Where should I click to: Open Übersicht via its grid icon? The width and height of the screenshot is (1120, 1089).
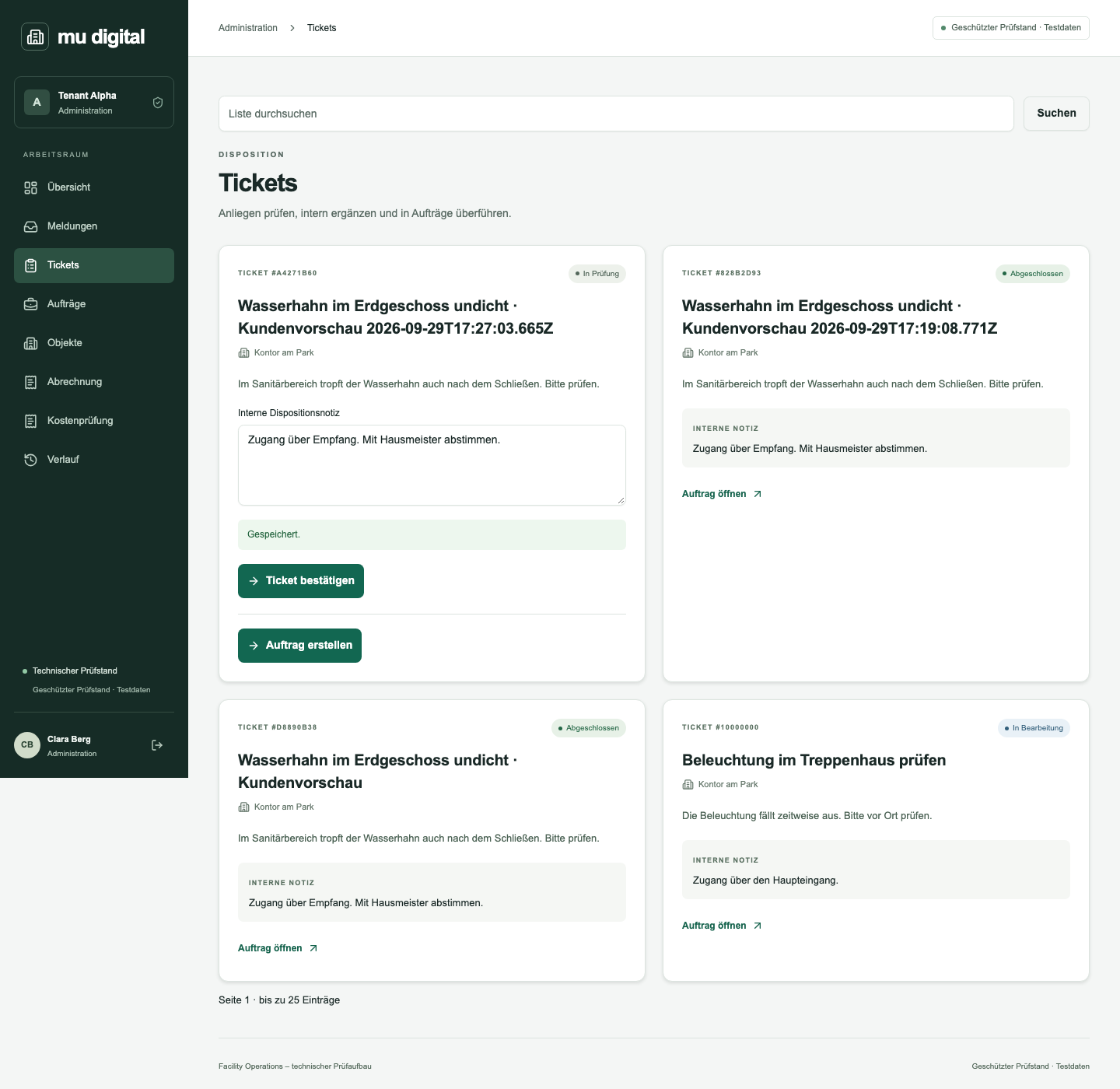[30, 187]
